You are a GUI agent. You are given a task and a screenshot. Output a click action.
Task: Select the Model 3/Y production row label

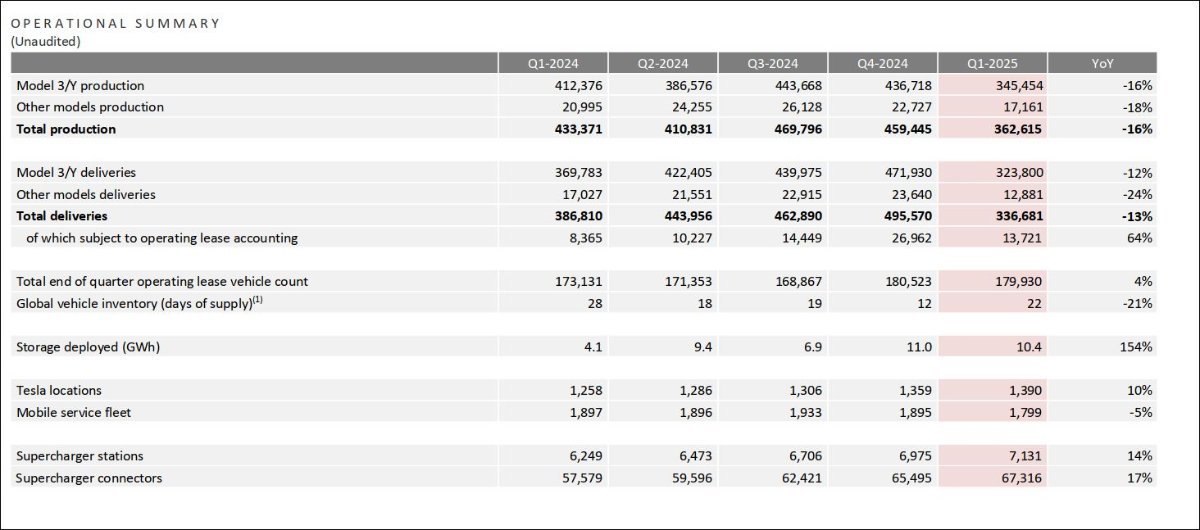(80, 86)
